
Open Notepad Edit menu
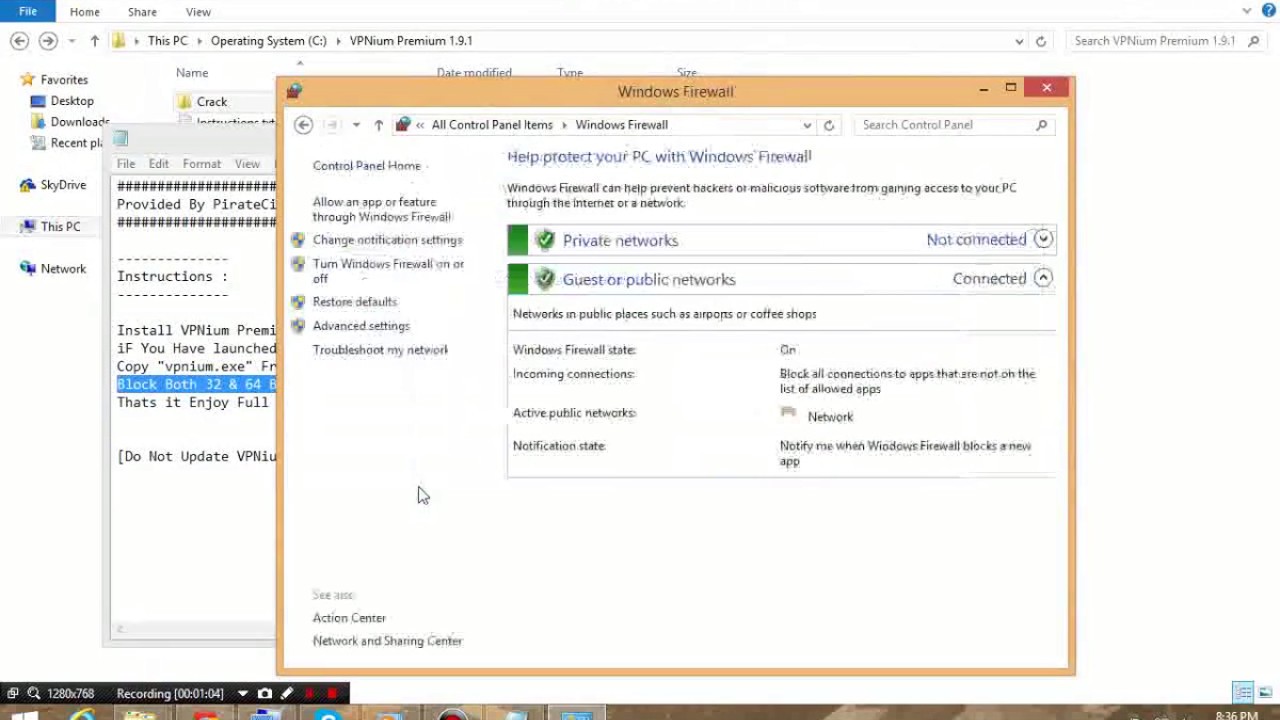point(159,164)
